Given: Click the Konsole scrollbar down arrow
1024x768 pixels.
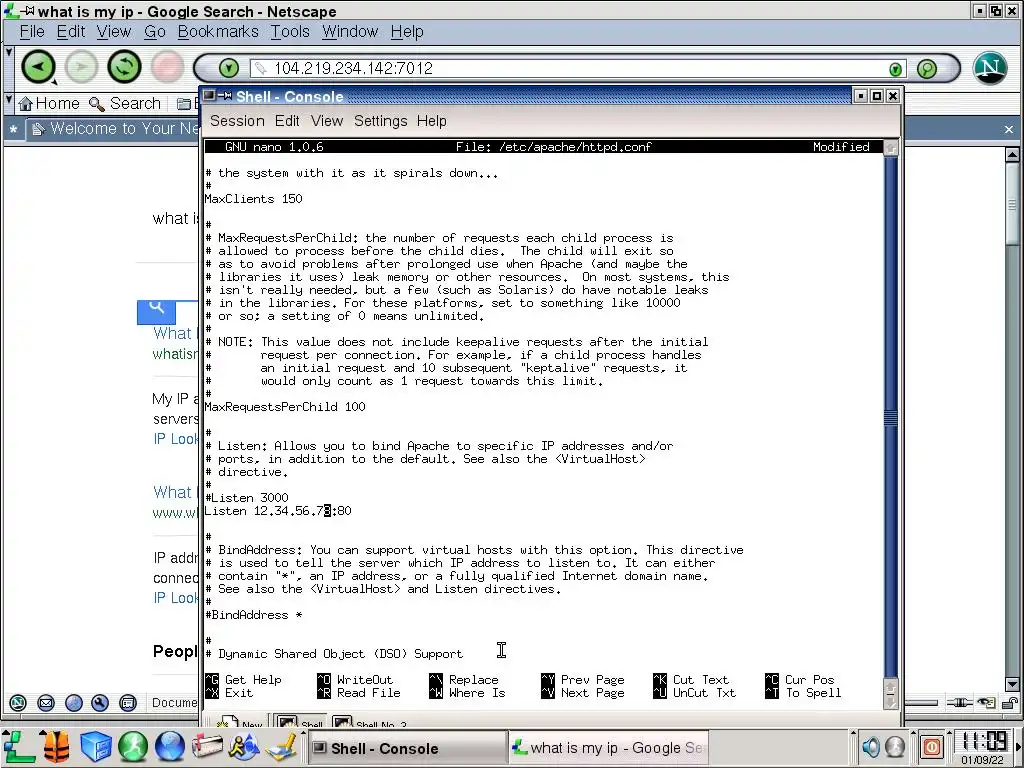Looking at the screenshot, I should [x=891, y=701].
